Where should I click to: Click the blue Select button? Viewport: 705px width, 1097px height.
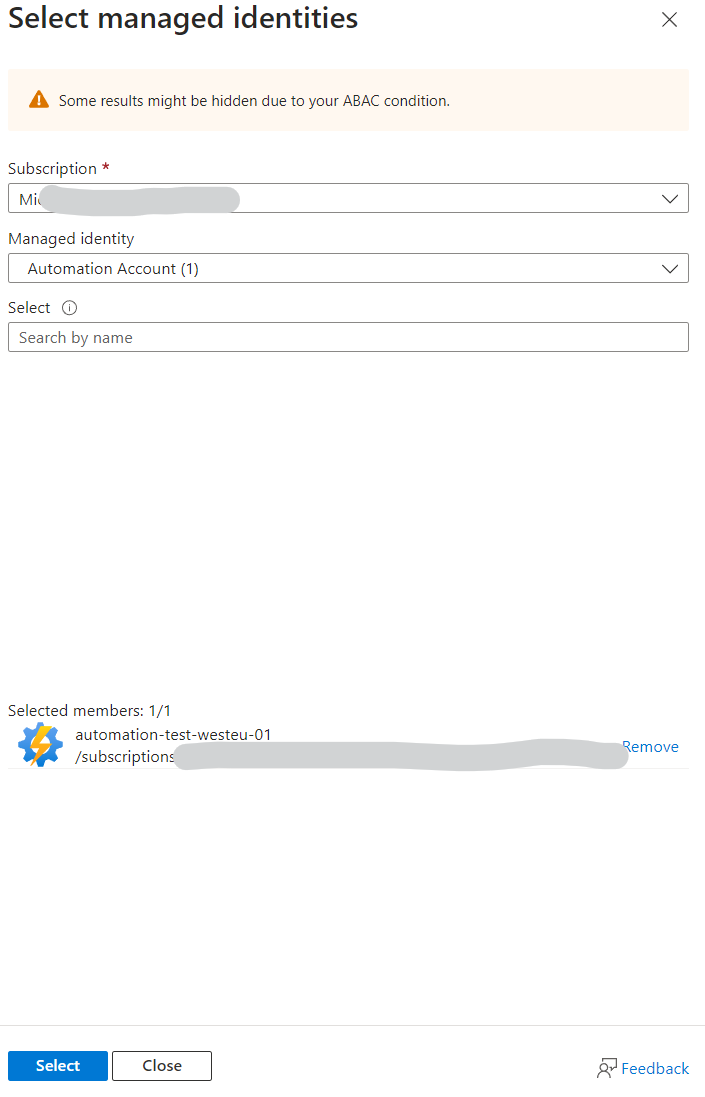tap(58, 1066)
